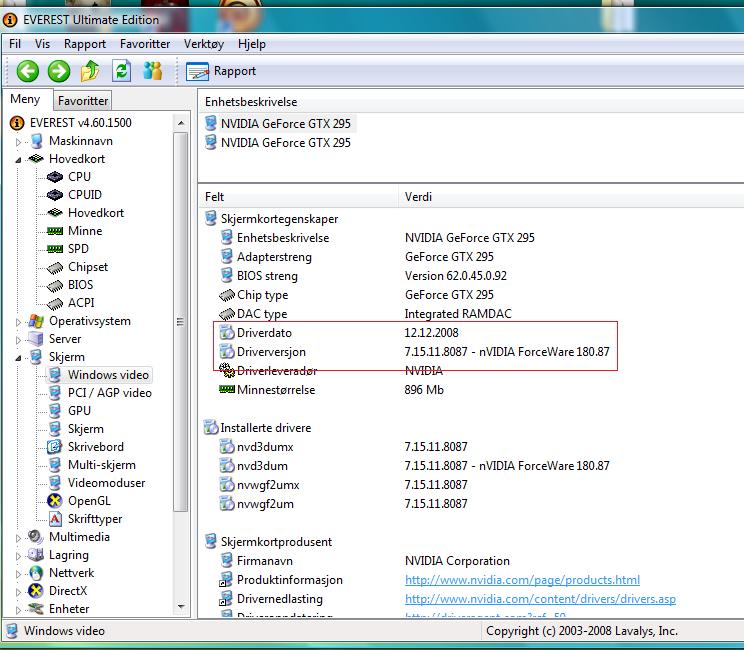Click the Felt column header
Image resolution: width=744 pixels, height=650 pixels.
(298, 197)
